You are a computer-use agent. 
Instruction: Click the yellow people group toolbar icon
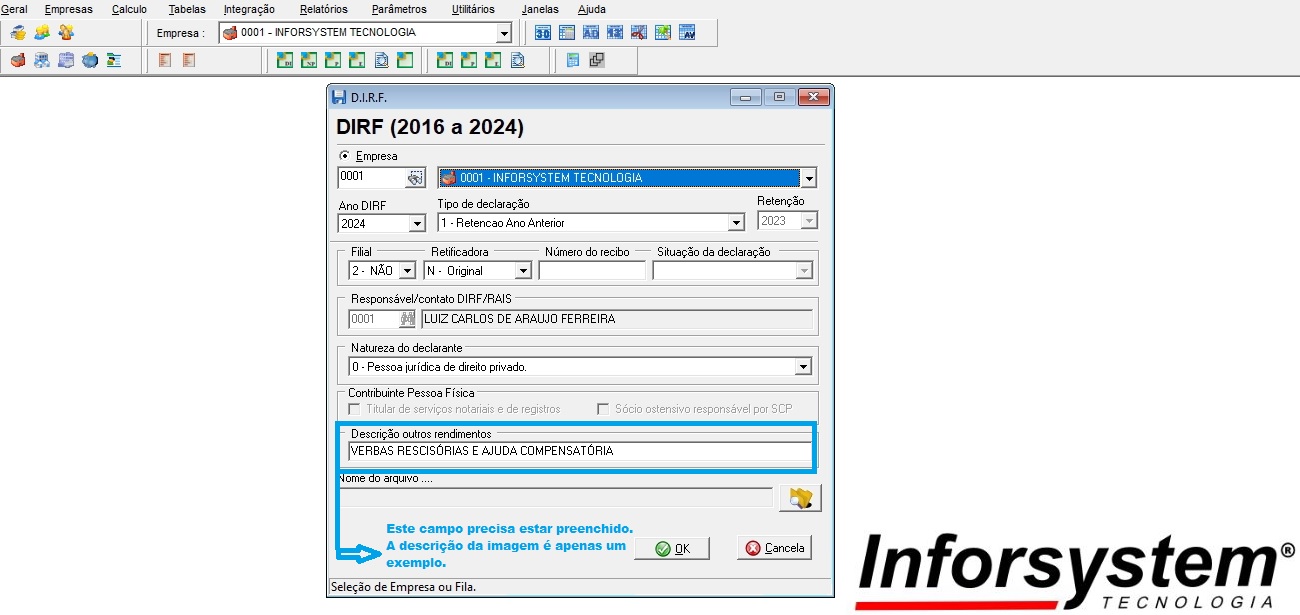[42, 33]
